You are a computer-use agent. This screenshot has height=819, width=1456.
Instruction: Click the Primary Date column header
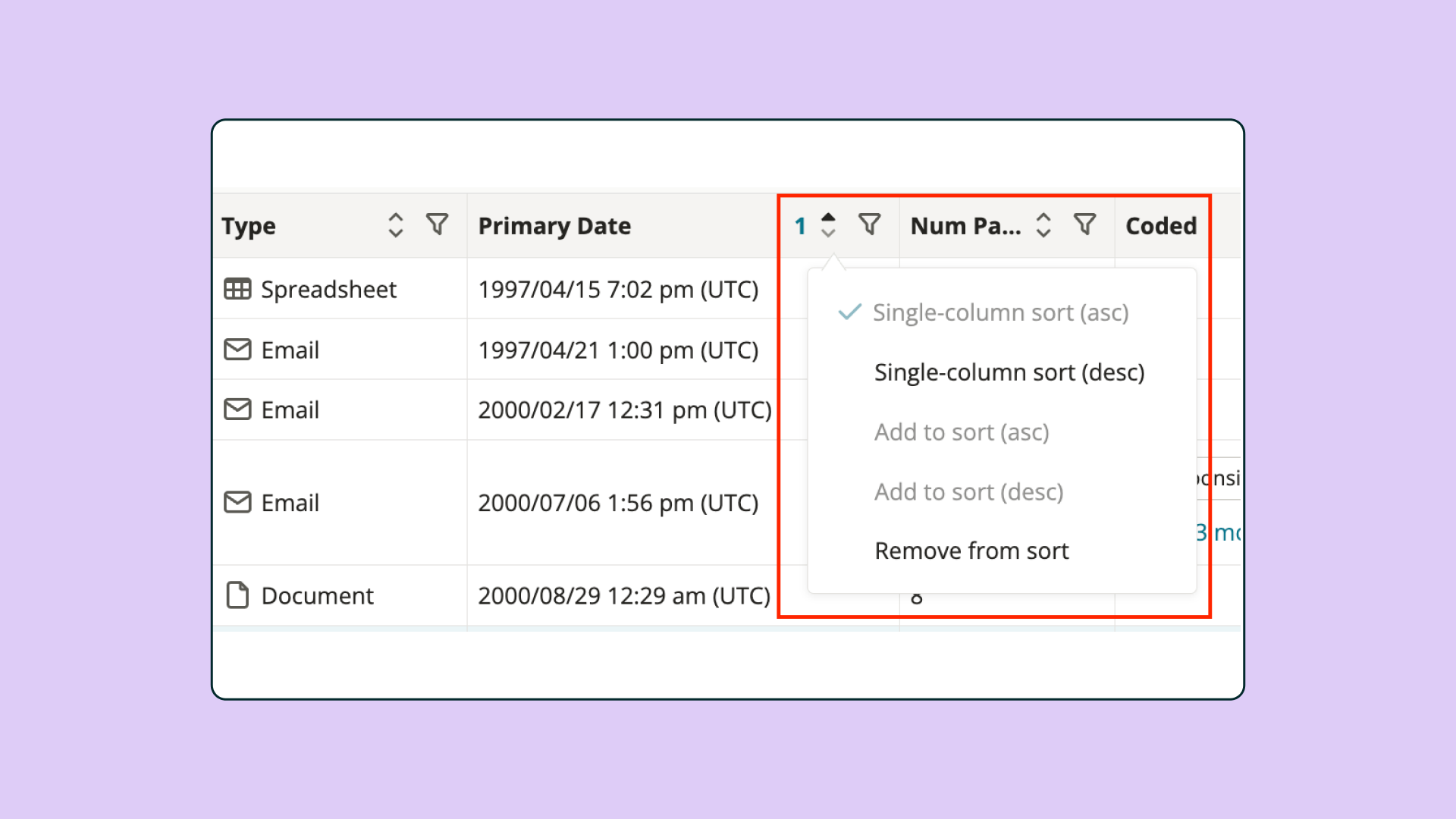click(x=555, y=225)
